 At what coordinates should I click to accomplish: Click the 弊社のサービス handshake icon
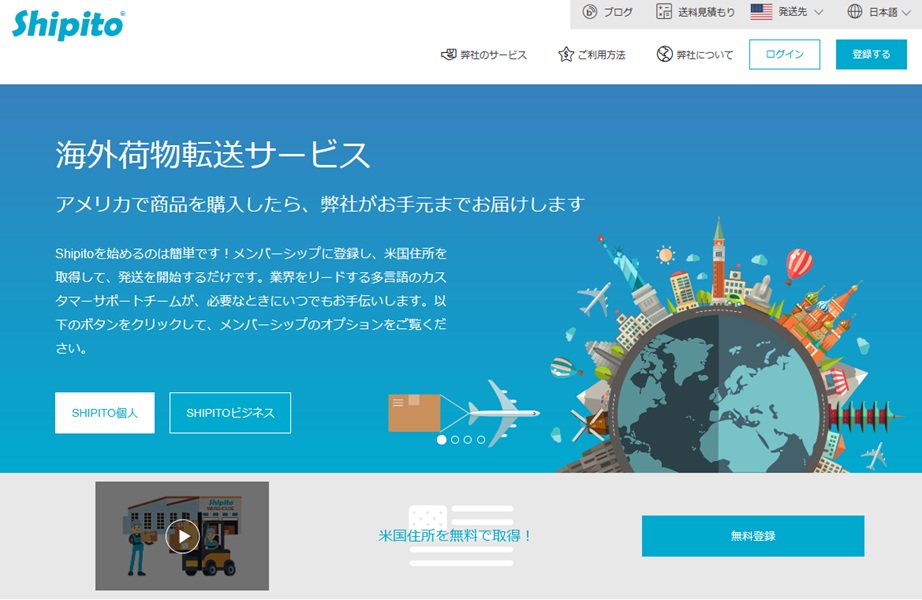click(448, 54)
